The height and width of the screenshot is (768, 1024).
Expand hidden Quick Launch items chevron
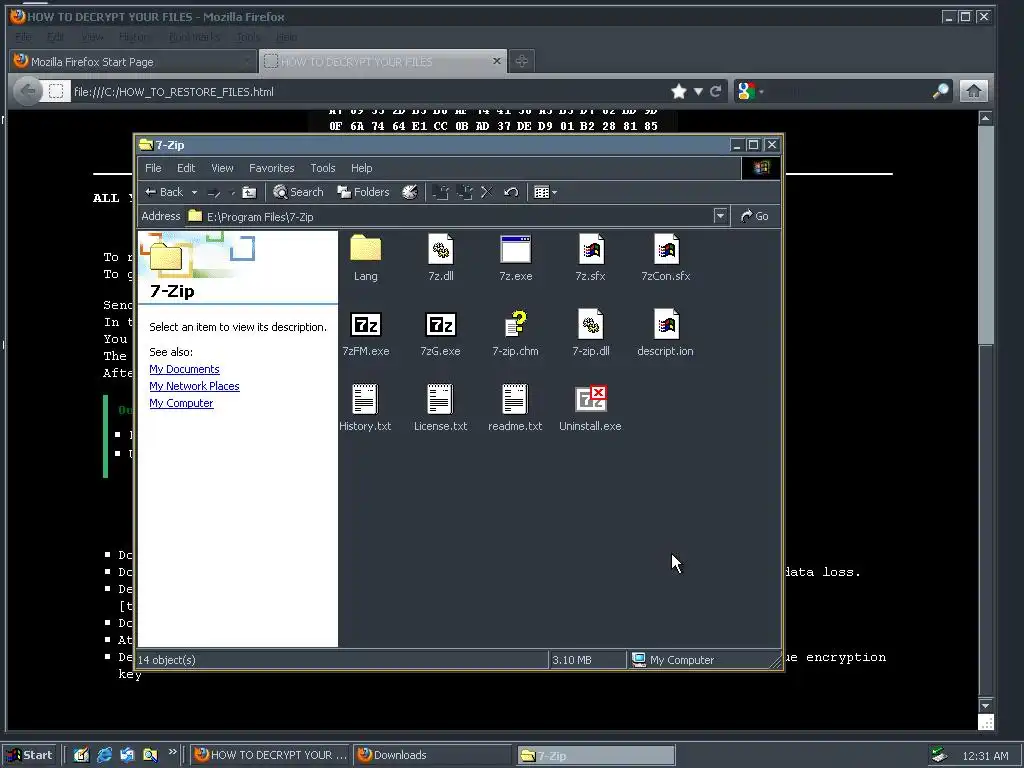[x=172, y=752]
